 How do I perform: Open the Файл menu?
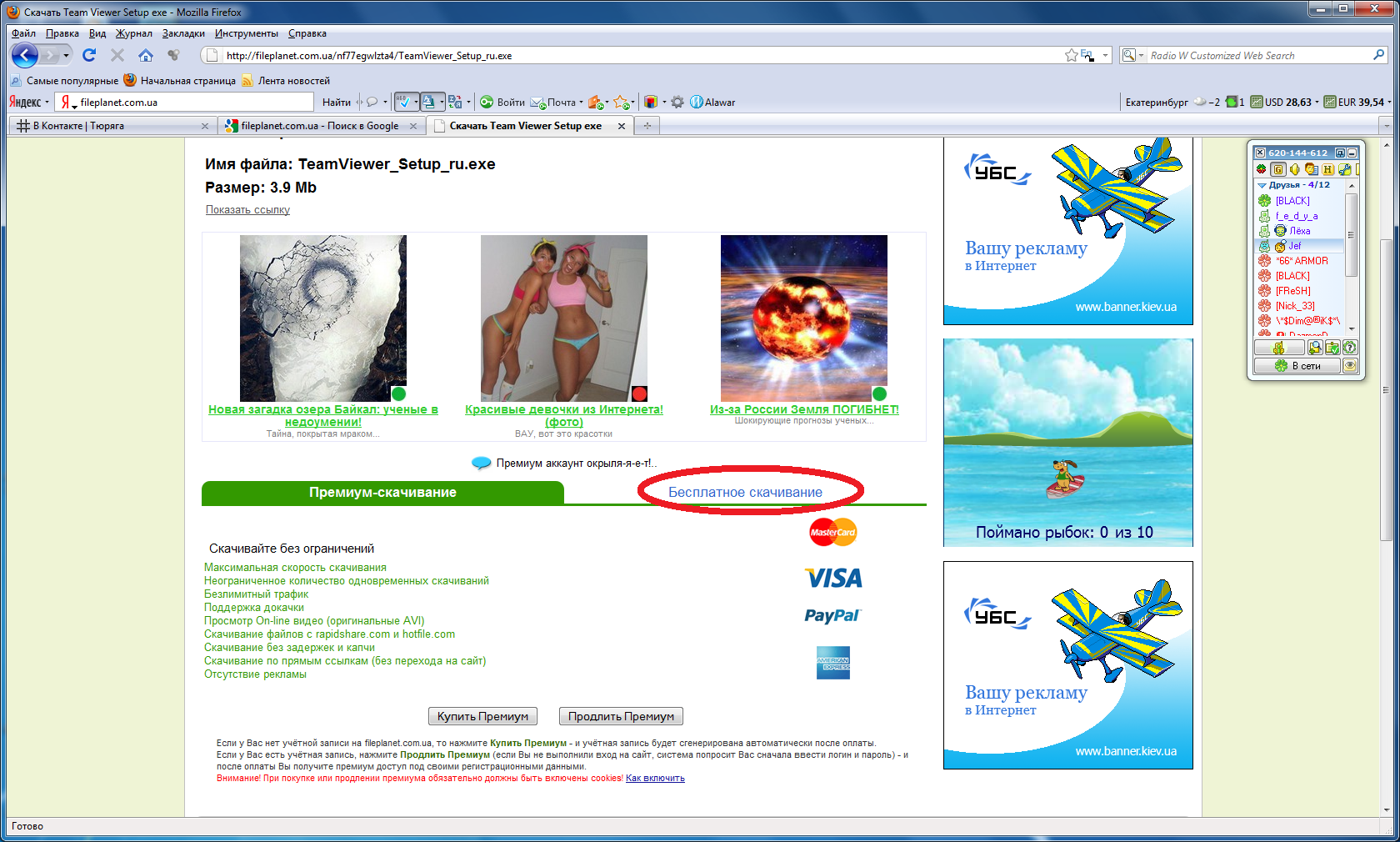23,33
